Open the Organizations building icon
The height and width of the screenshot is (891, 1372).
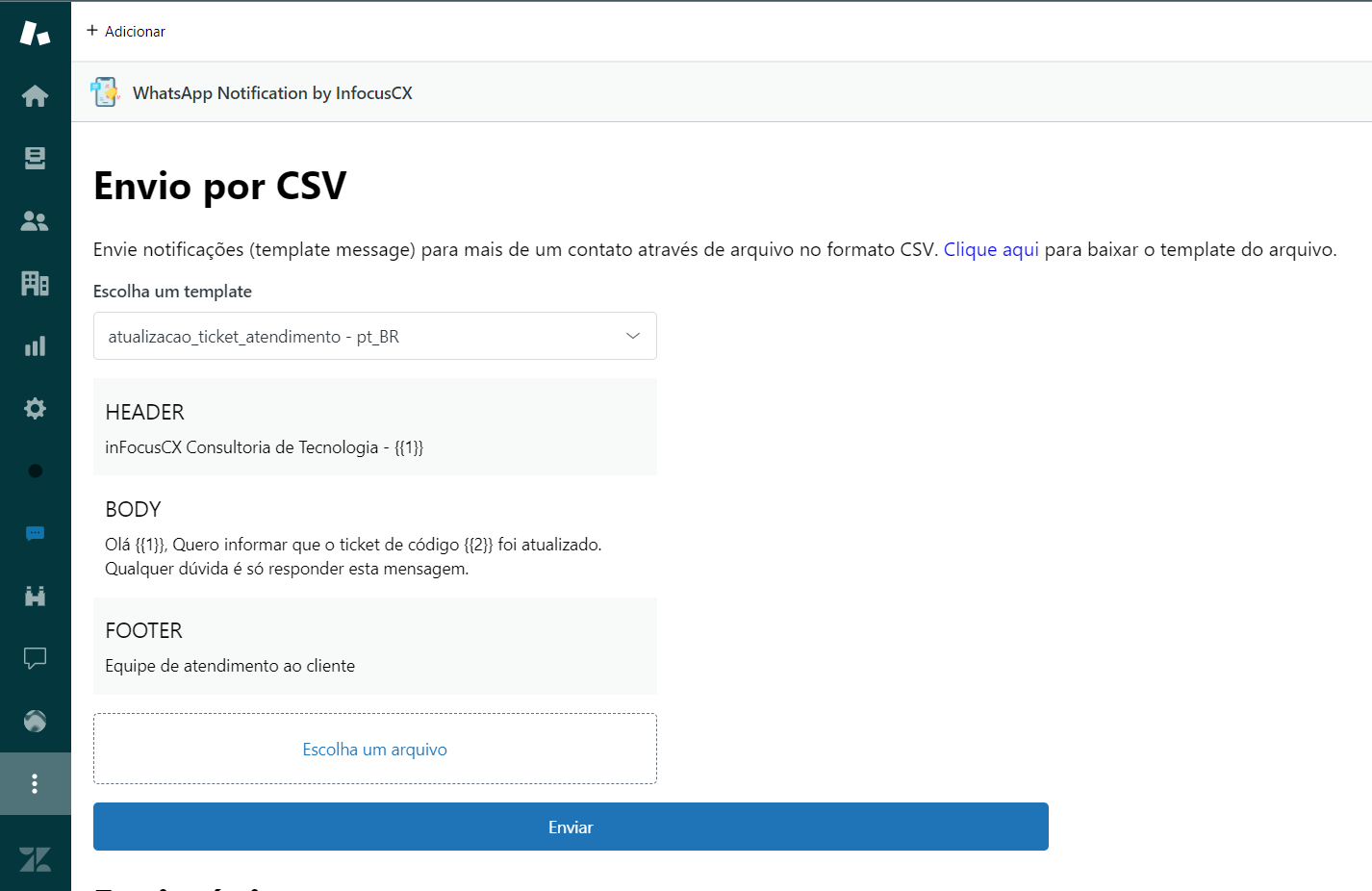tap(36, 284)
